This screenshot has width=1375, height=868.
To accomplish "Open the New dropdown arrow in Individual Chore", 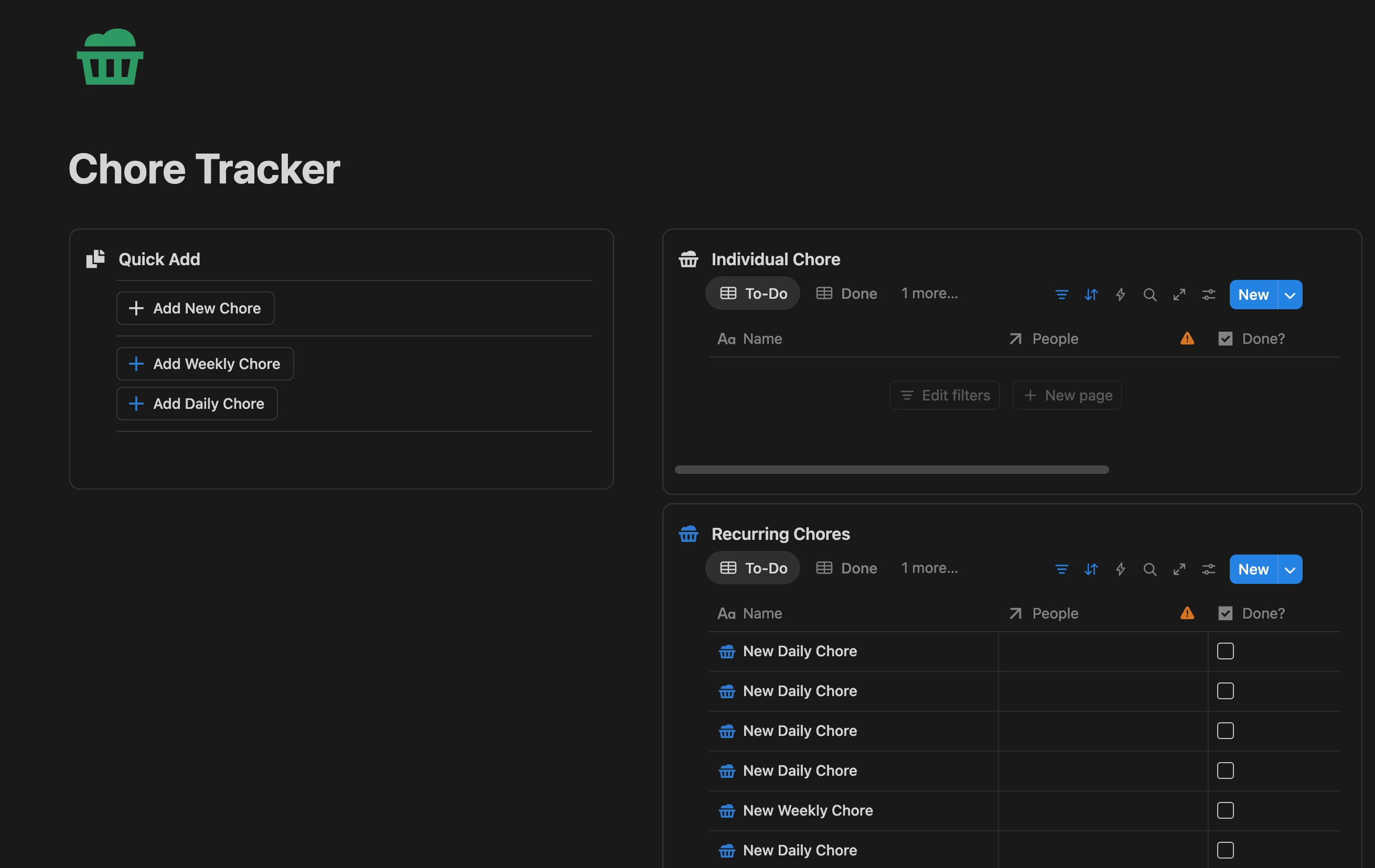I will tap(1290, 295).
